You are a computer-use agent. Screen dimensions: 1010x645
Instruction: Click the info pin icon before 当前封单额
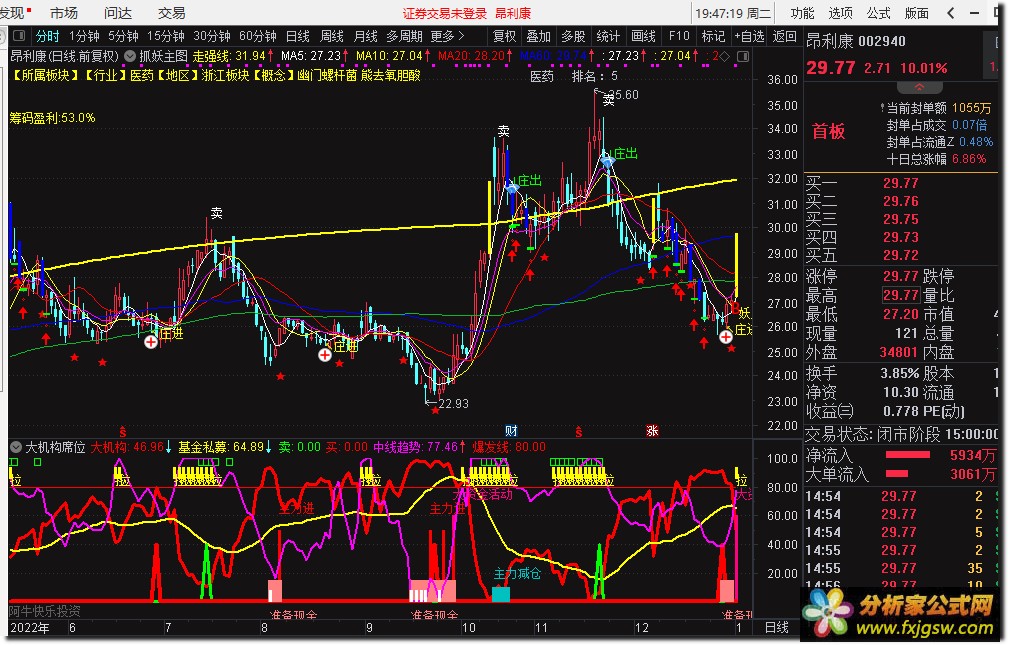(882, 108)
